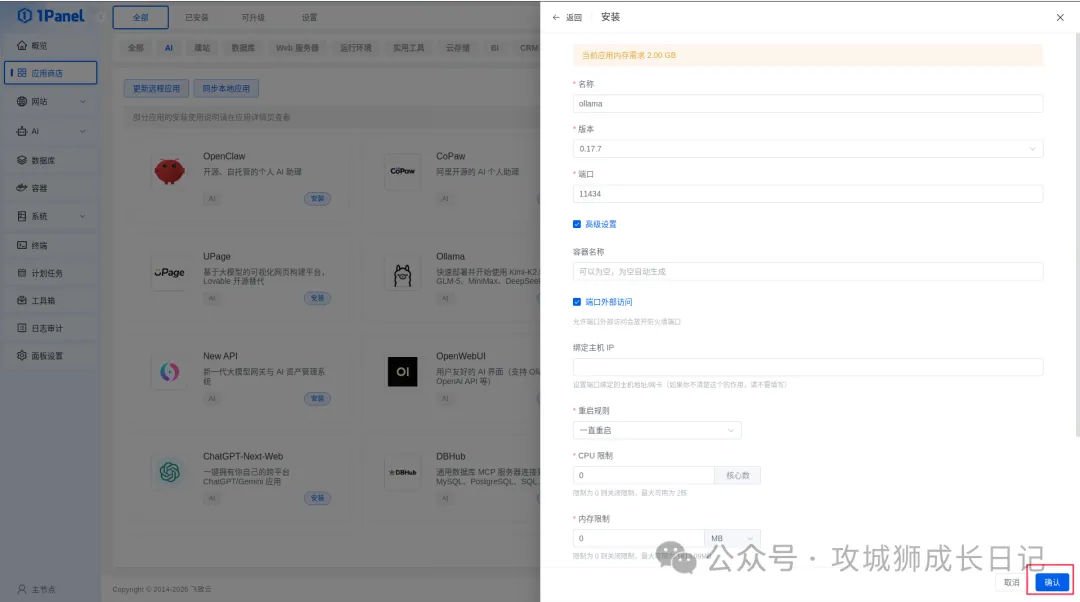The width and height of the screenshot is (1080, 602).
Task: Click the 取消 button
Action: point(1012,582)
